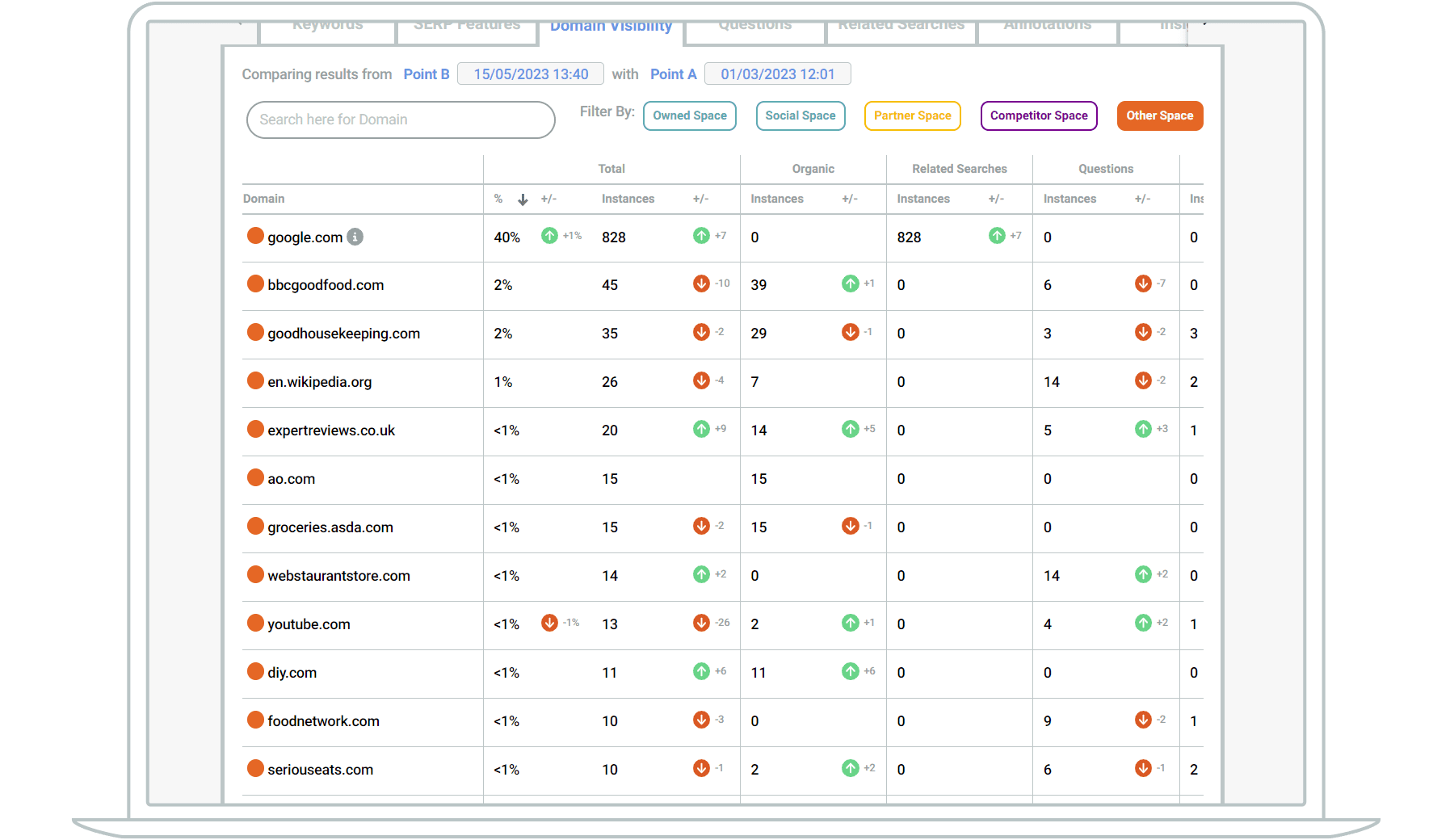Viewport: 1454px width, 840px height.
Task: Select the ao.com domain name
Action: (x=292, y=479)
